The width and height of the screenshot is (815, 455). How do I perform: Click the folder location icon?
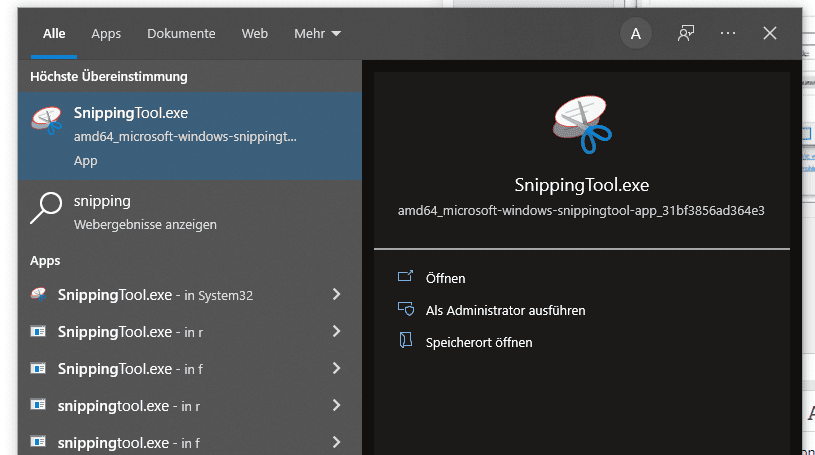[x=405, y=341]
